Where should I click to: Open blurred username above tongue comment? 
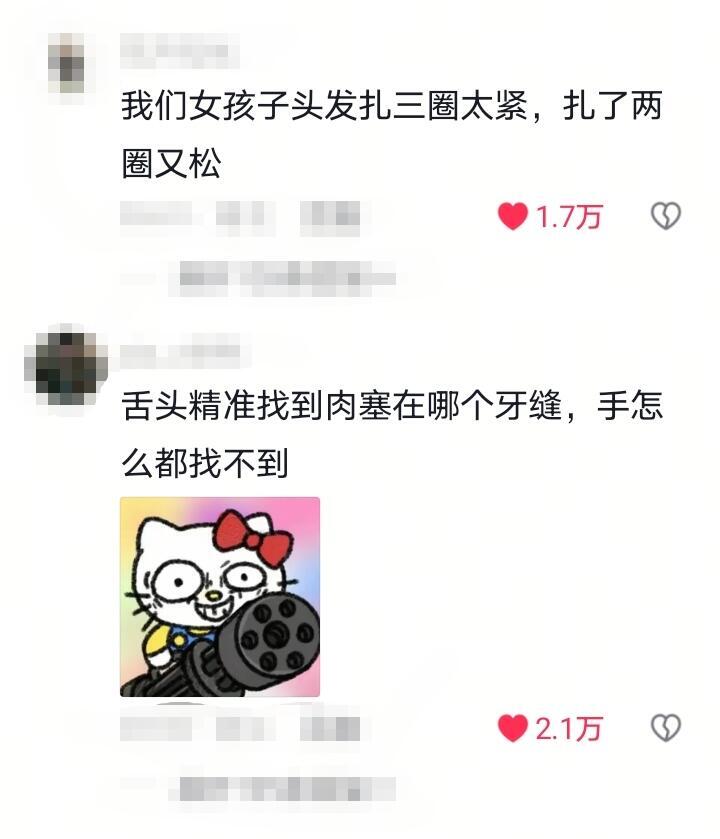click(x=180, y=350)
